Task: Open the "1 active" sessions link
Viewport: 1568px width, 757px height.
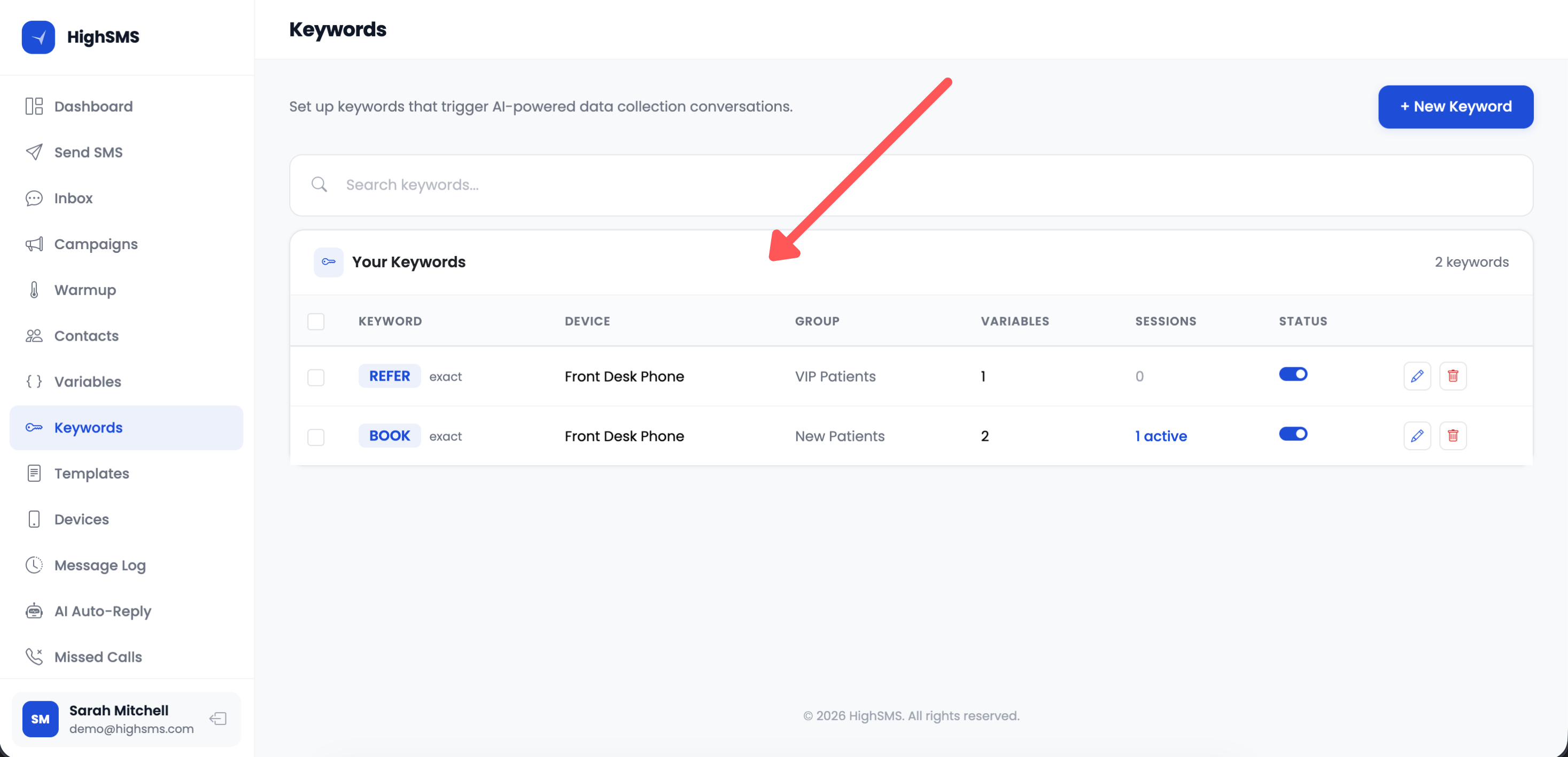Action: [1160, 436]
